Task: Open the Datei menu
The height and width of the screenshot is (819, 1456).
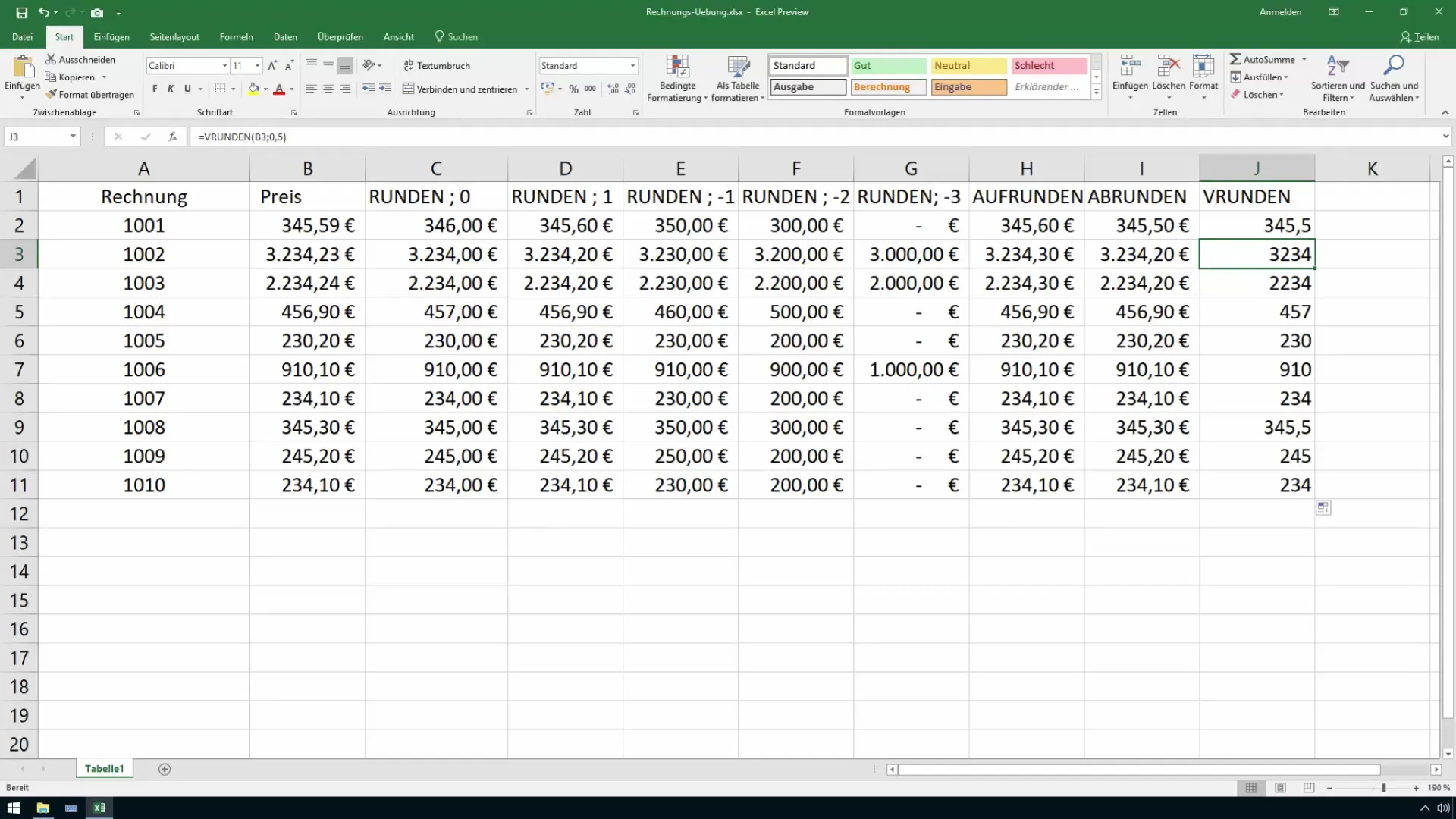Action: pyautogui.click(x=22, y=36)
